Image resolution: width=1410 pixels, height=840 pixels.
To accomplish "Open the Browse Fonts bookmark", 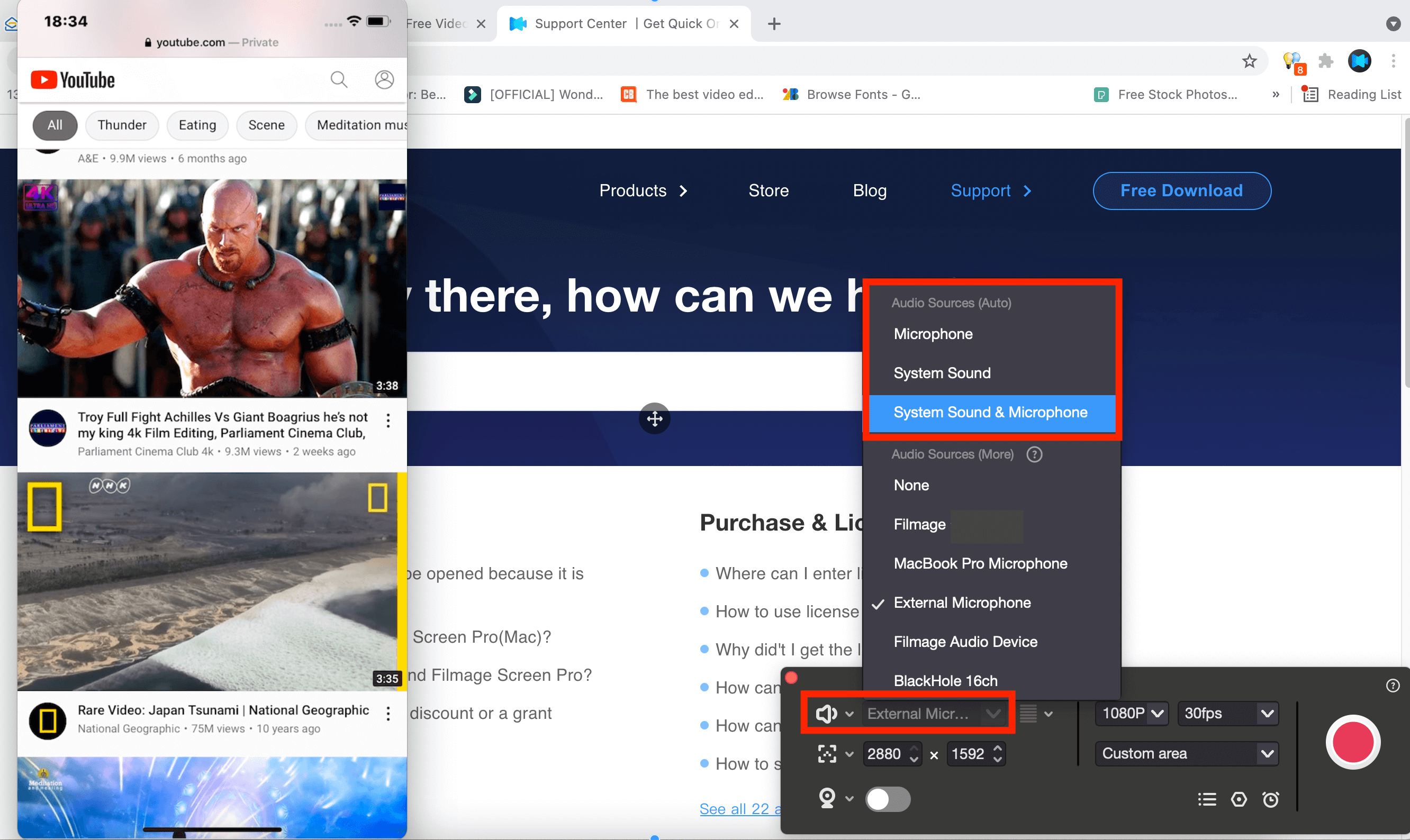I will coord(852,95).
